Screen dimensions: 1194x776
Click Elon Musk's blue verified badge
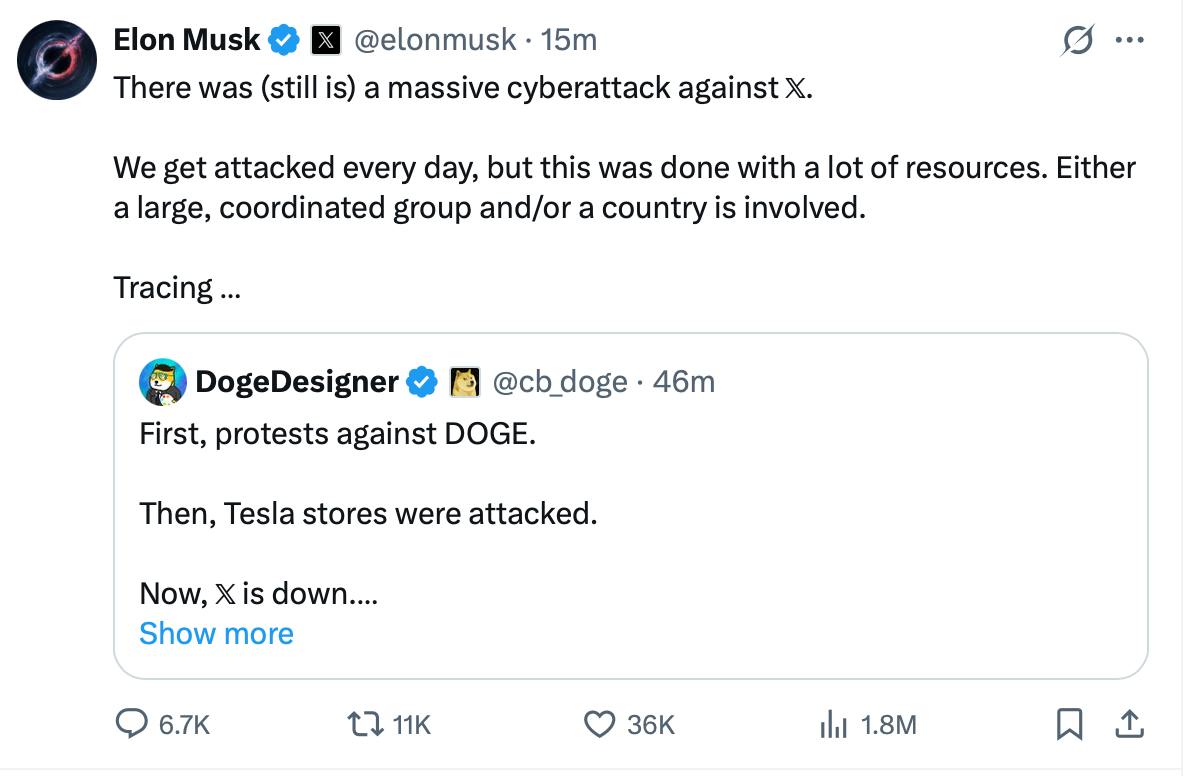285,40
